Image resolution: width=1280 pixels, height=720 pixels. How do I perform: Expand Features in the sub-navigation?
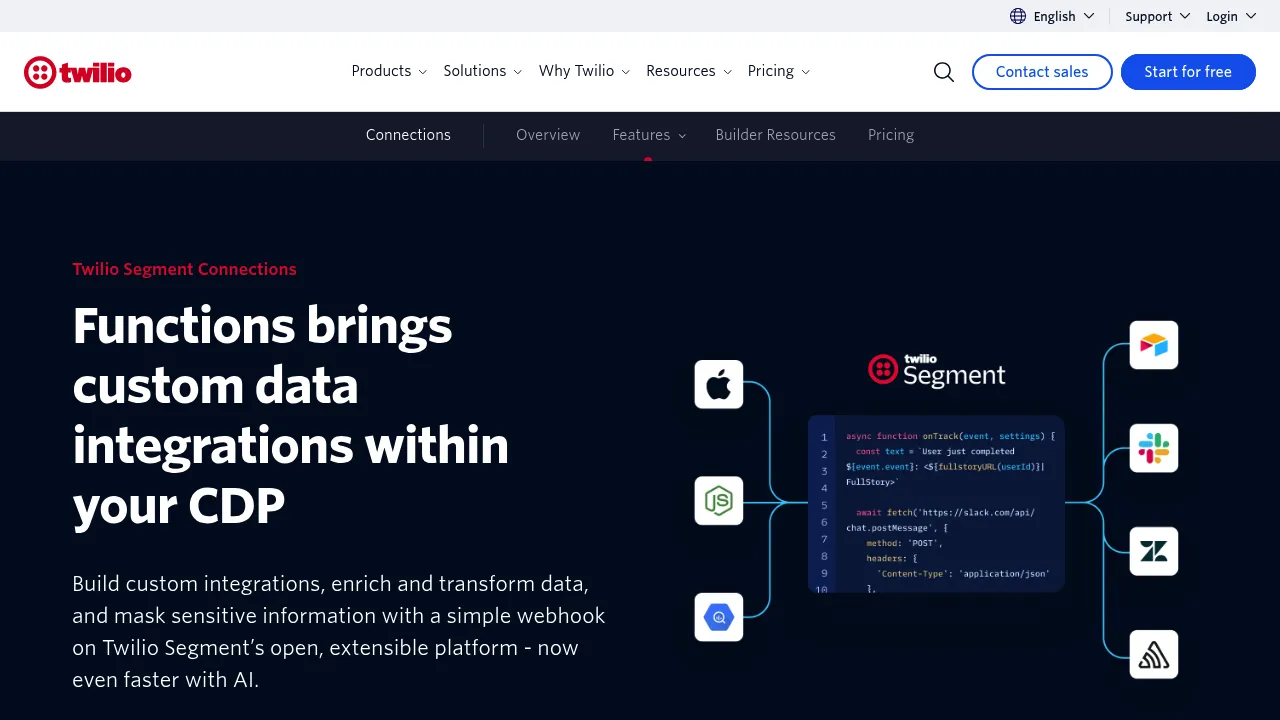pos(649,135)
